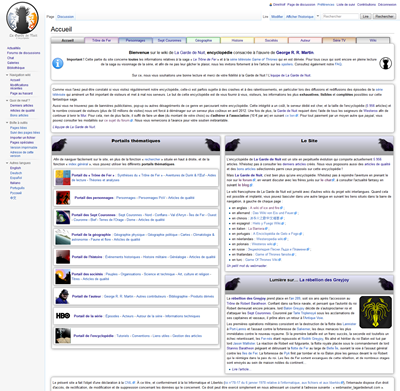
Task: Select the Sept Couronnes tab
Action: pyautogui.click(x=169, y=40)
